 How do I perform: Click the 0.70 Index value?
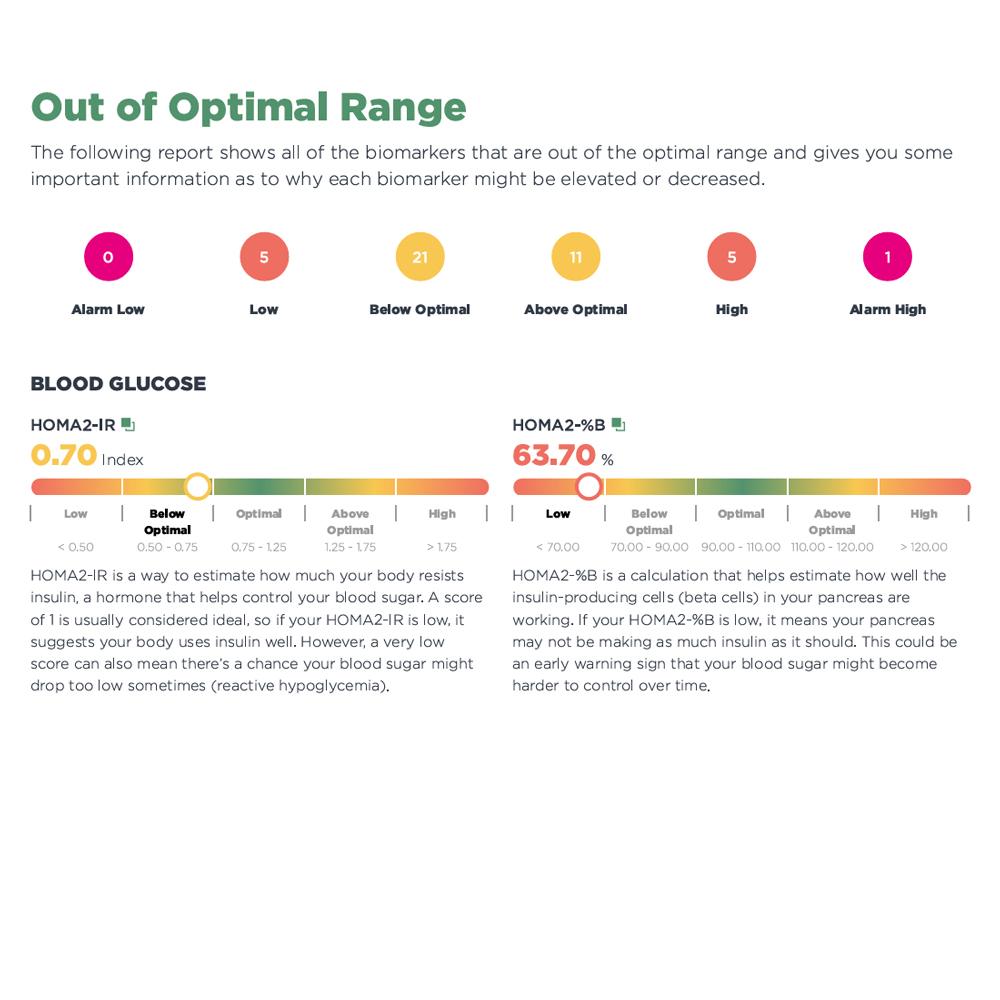(64, 456)
